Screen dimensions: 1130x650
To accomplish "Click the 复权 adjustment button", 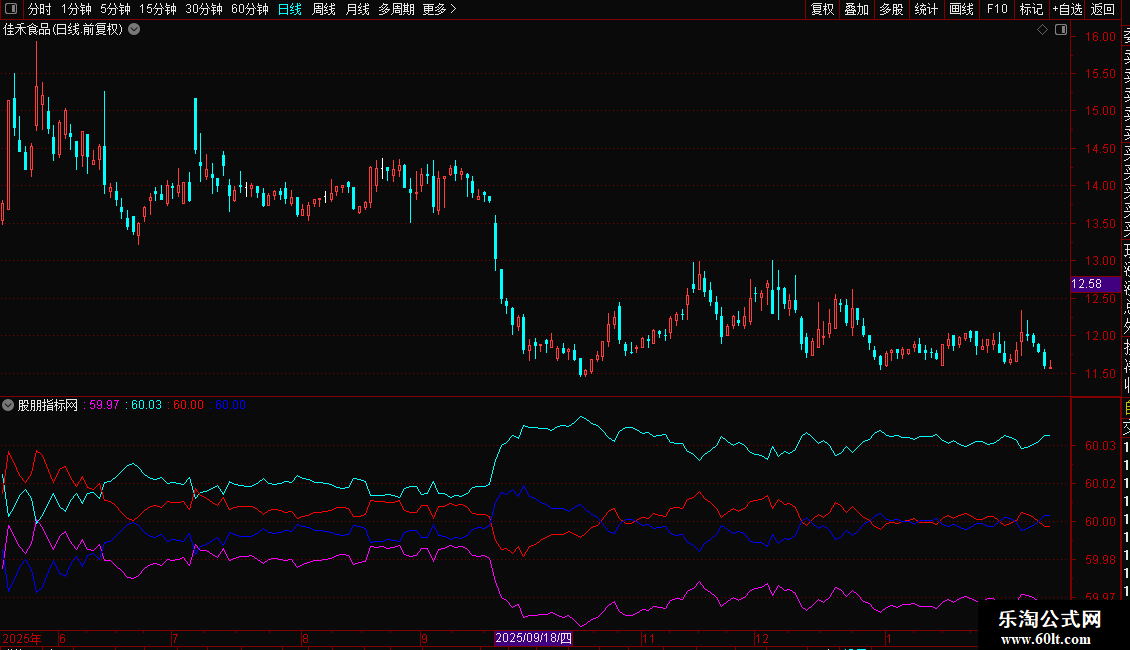I will coord(822,9).
